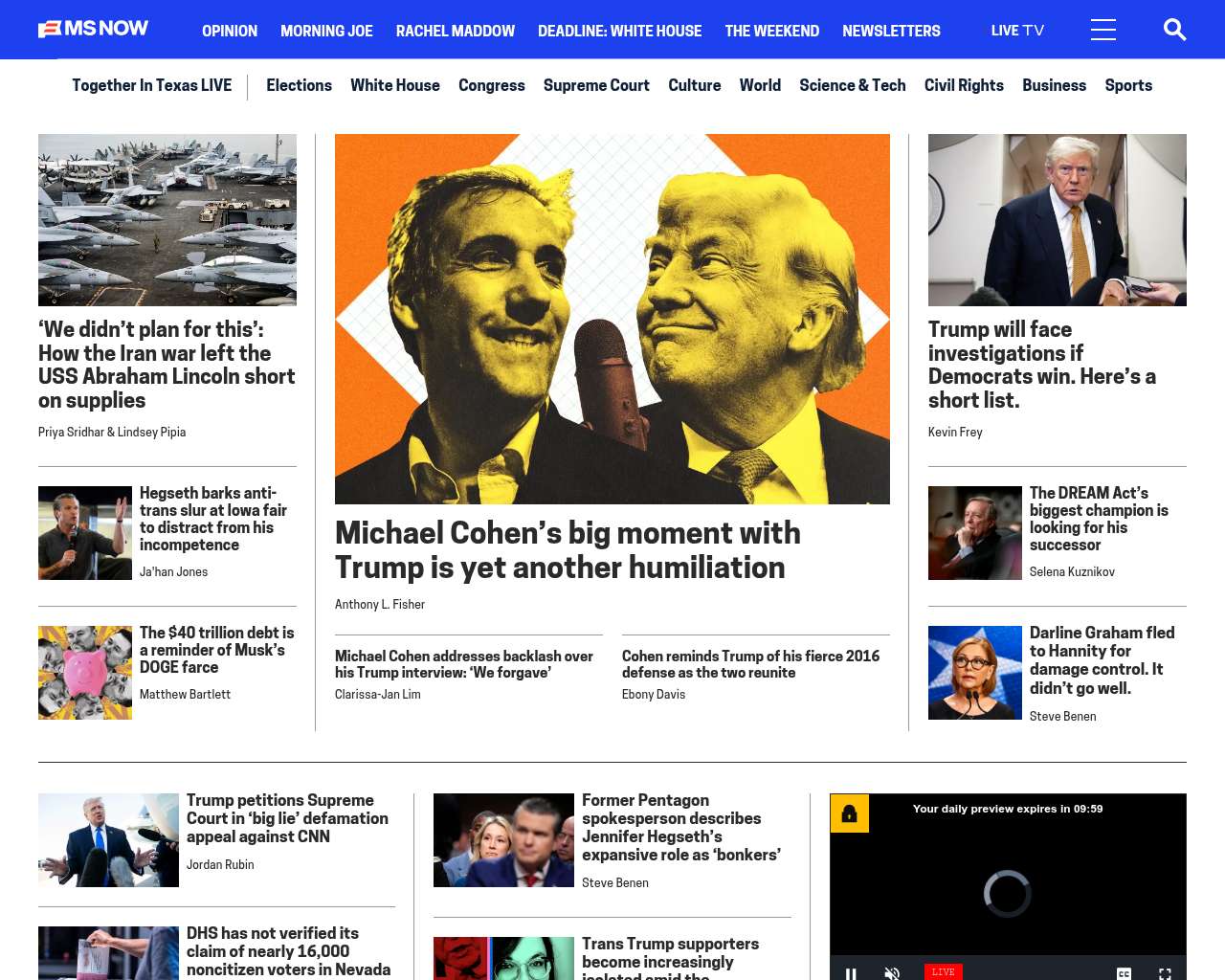Toggle closed captions on video
Image resolution: width=1225 pixels, height=980 pixels.
(1124, 973)
